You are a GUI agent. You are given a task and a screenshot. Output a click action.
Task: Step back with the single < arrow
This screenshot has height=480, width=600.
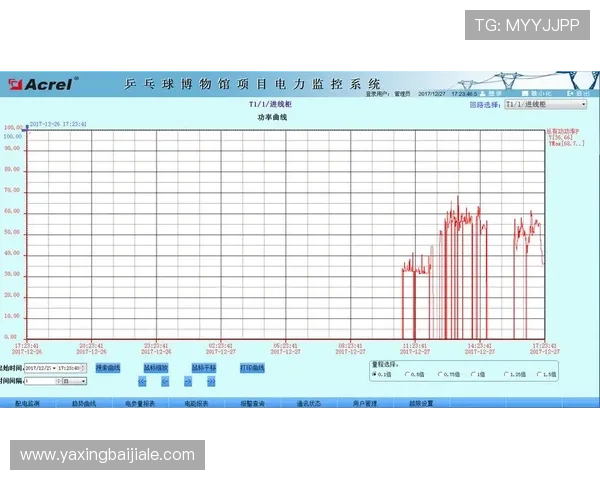164,381
